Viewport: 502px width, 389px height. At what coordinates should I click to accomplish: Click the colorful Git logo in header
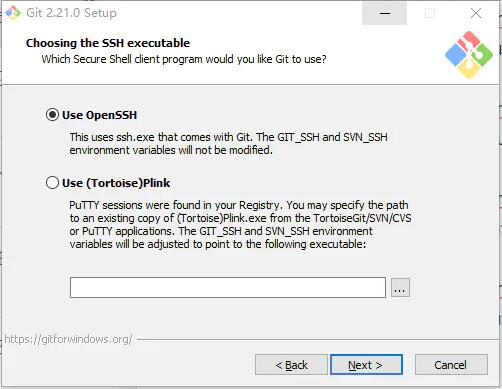click(469, 55)
